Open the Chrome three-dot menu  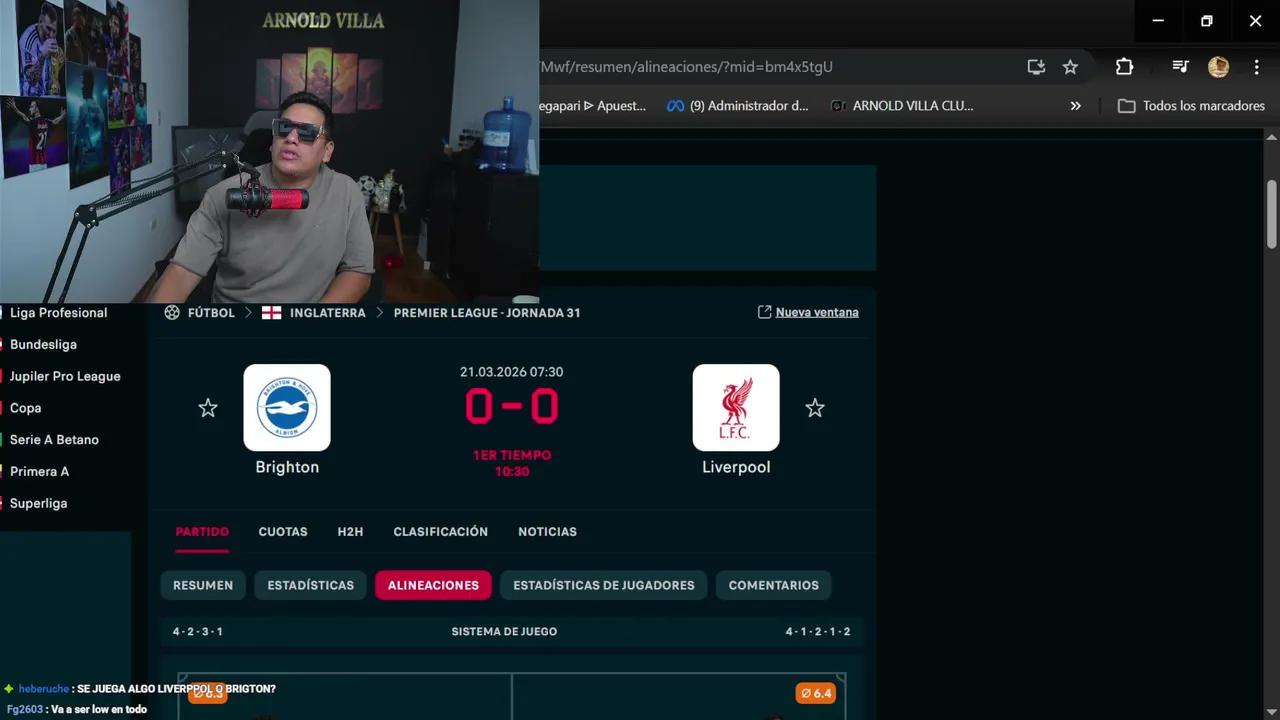1257,67
